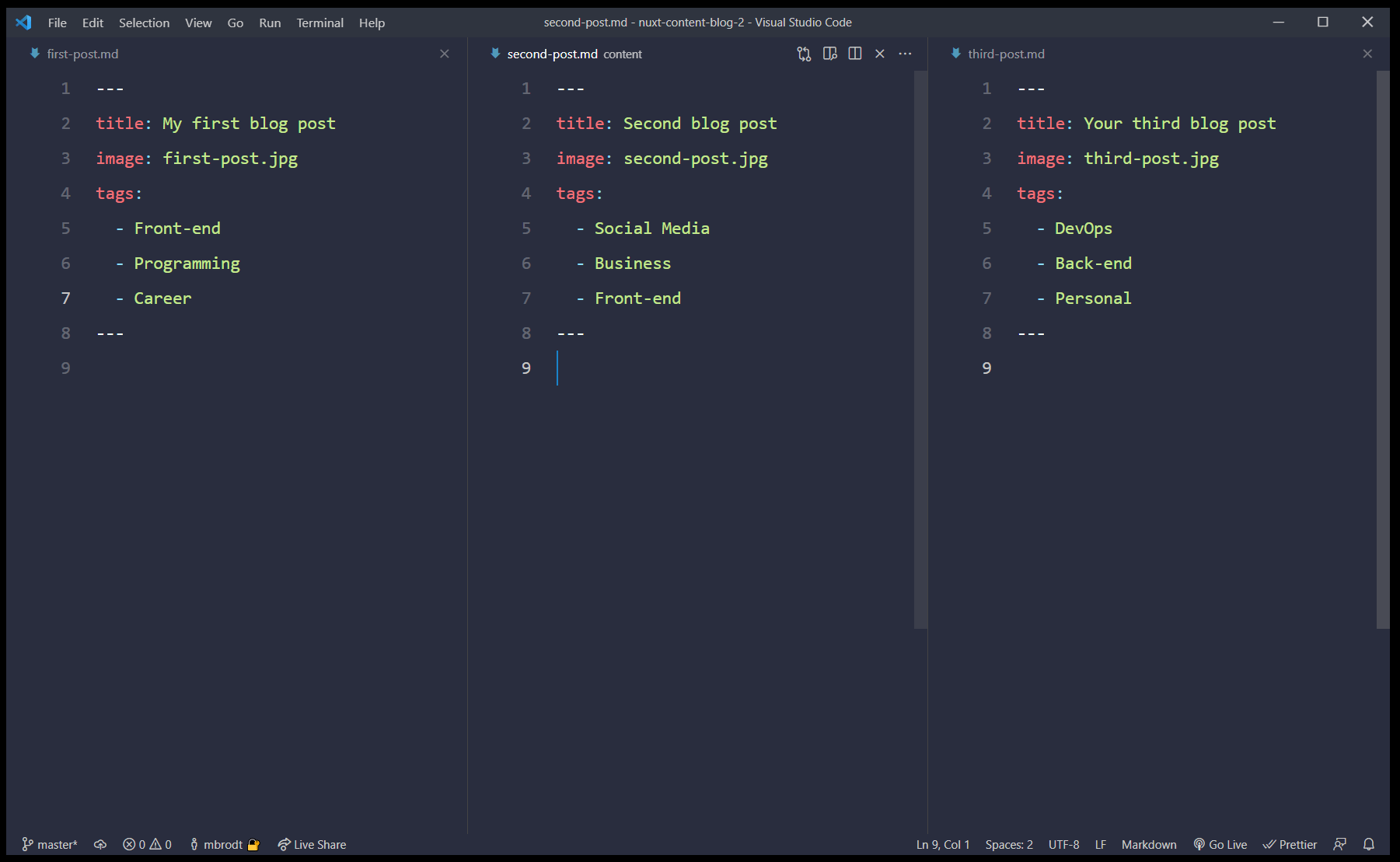
Task: Select the UTF-8 encoding option
Action: (1063, 844)
